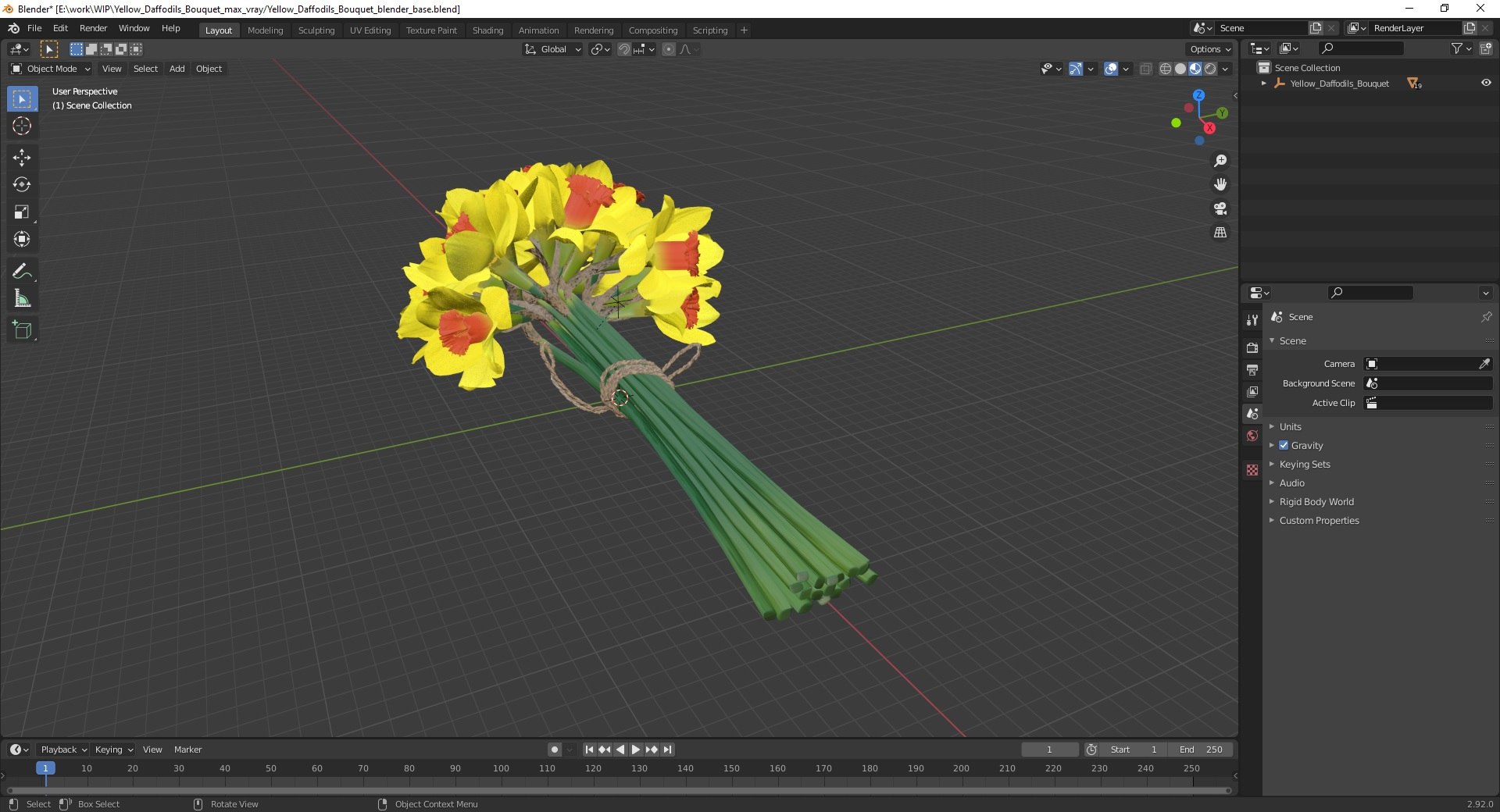Toggle the camera view icon

[x=1220, y=208]
